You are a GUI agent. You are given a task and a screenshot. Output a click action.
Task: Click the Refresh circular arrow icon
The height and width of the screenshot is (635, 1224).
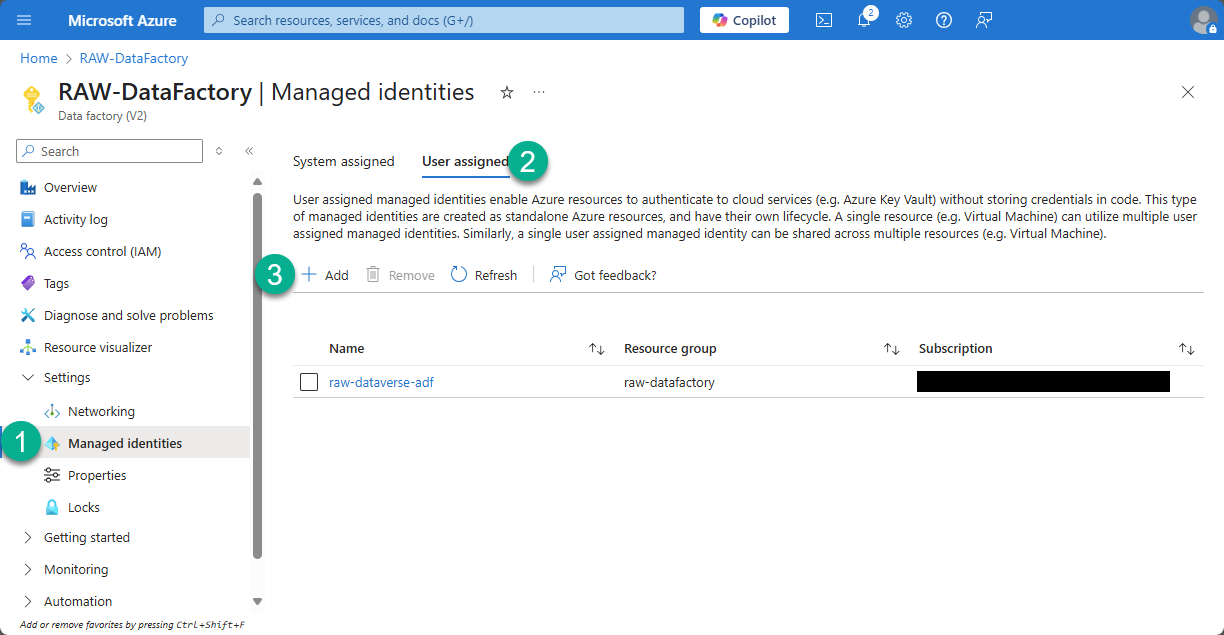click(x=459, y=274)
